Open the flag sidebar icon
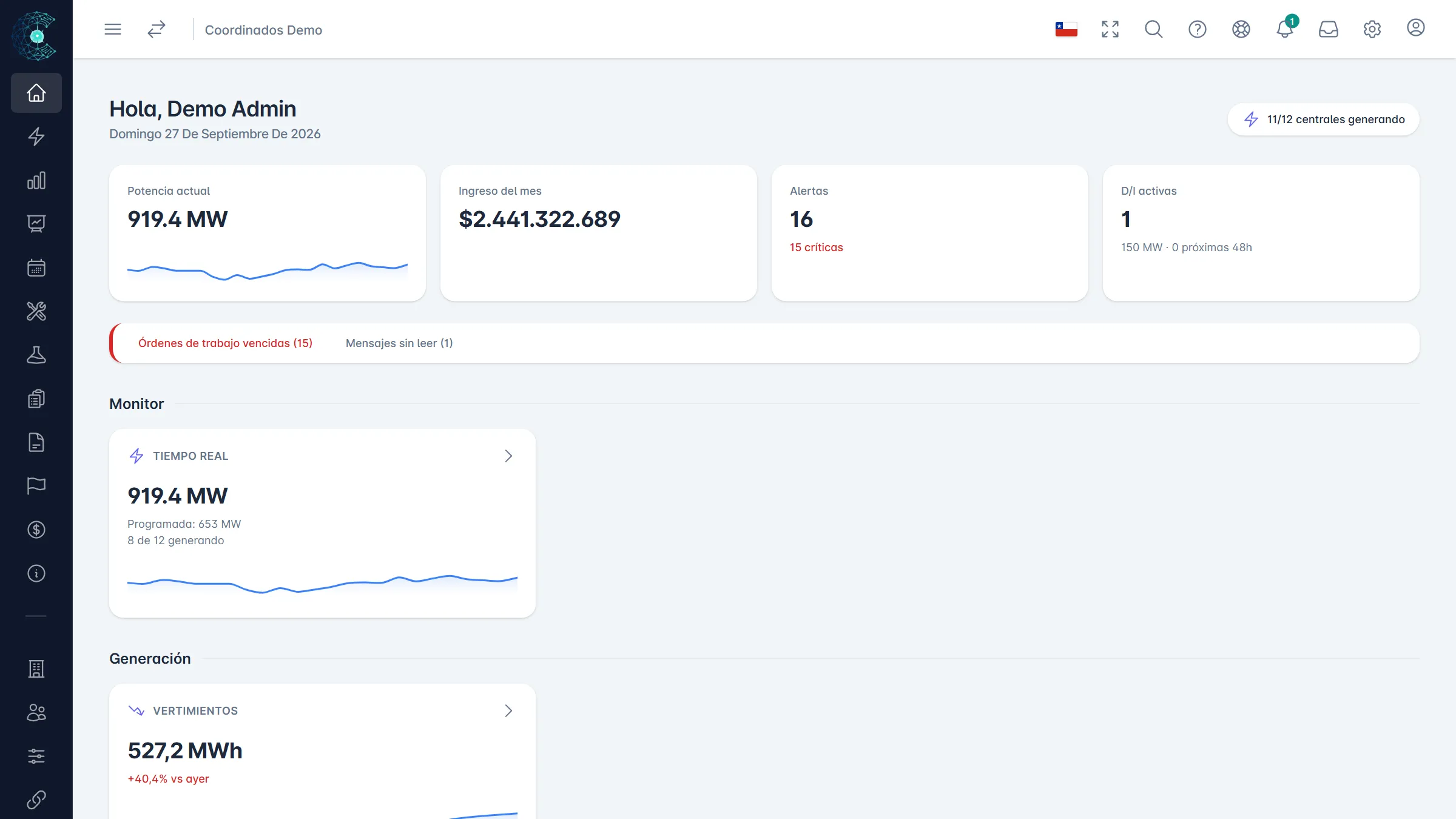Screen dimensions: 1456x819 point(36,486)
